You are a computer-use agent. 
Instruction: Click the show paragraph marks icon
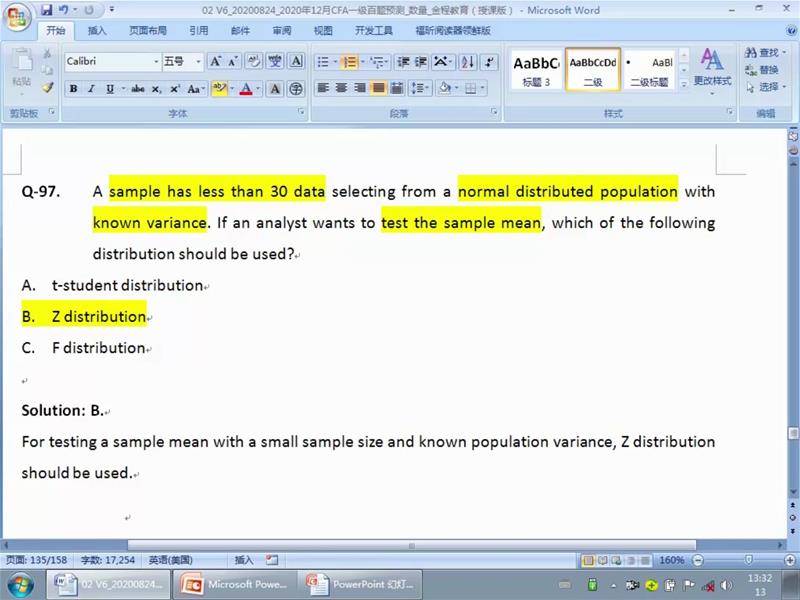coord(490,62)
